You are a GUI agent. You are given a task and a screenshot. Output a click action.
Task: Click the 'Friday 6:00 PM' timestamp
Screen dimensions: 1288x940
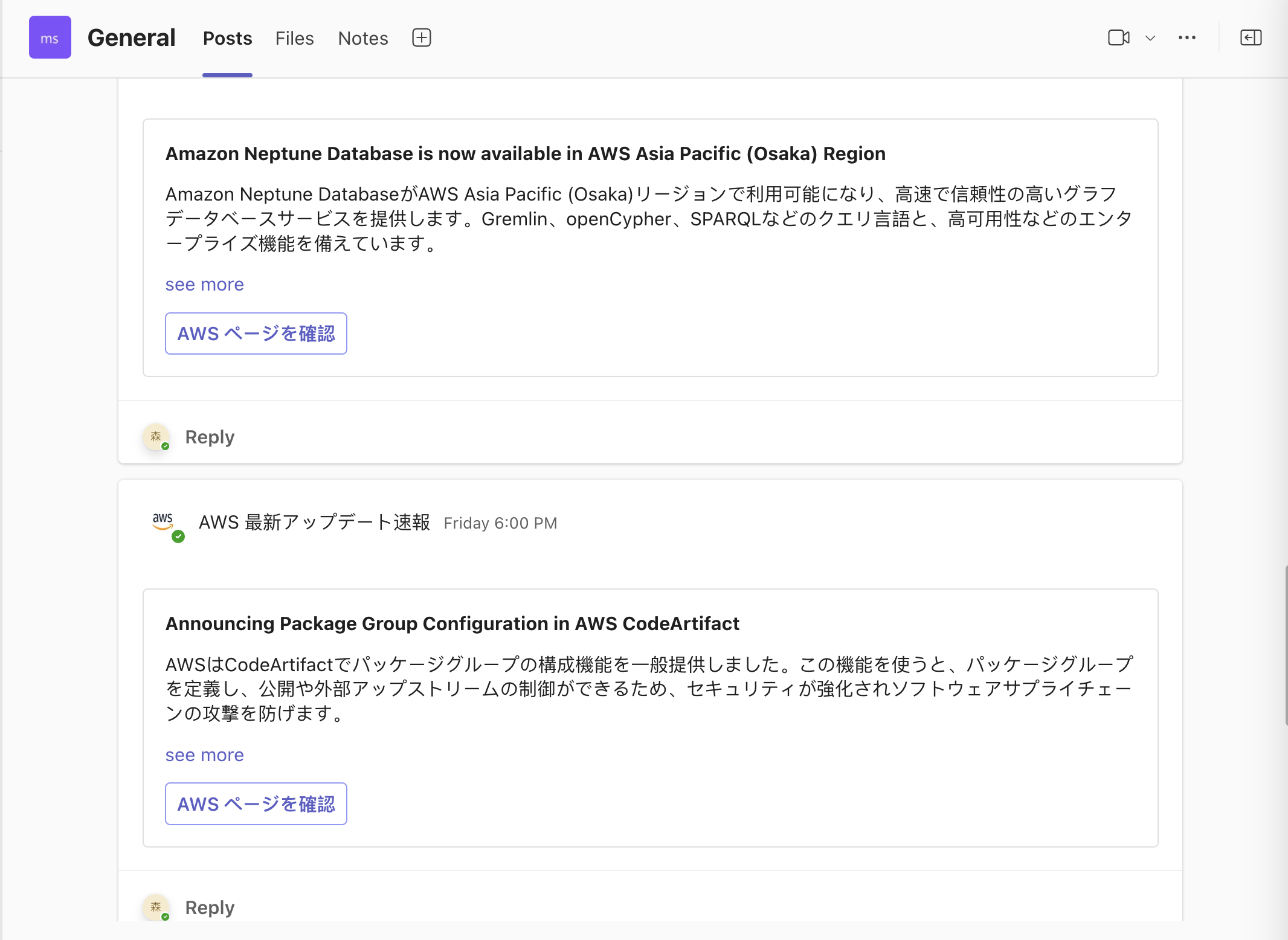pyautogui.click(x=500, y=523)
